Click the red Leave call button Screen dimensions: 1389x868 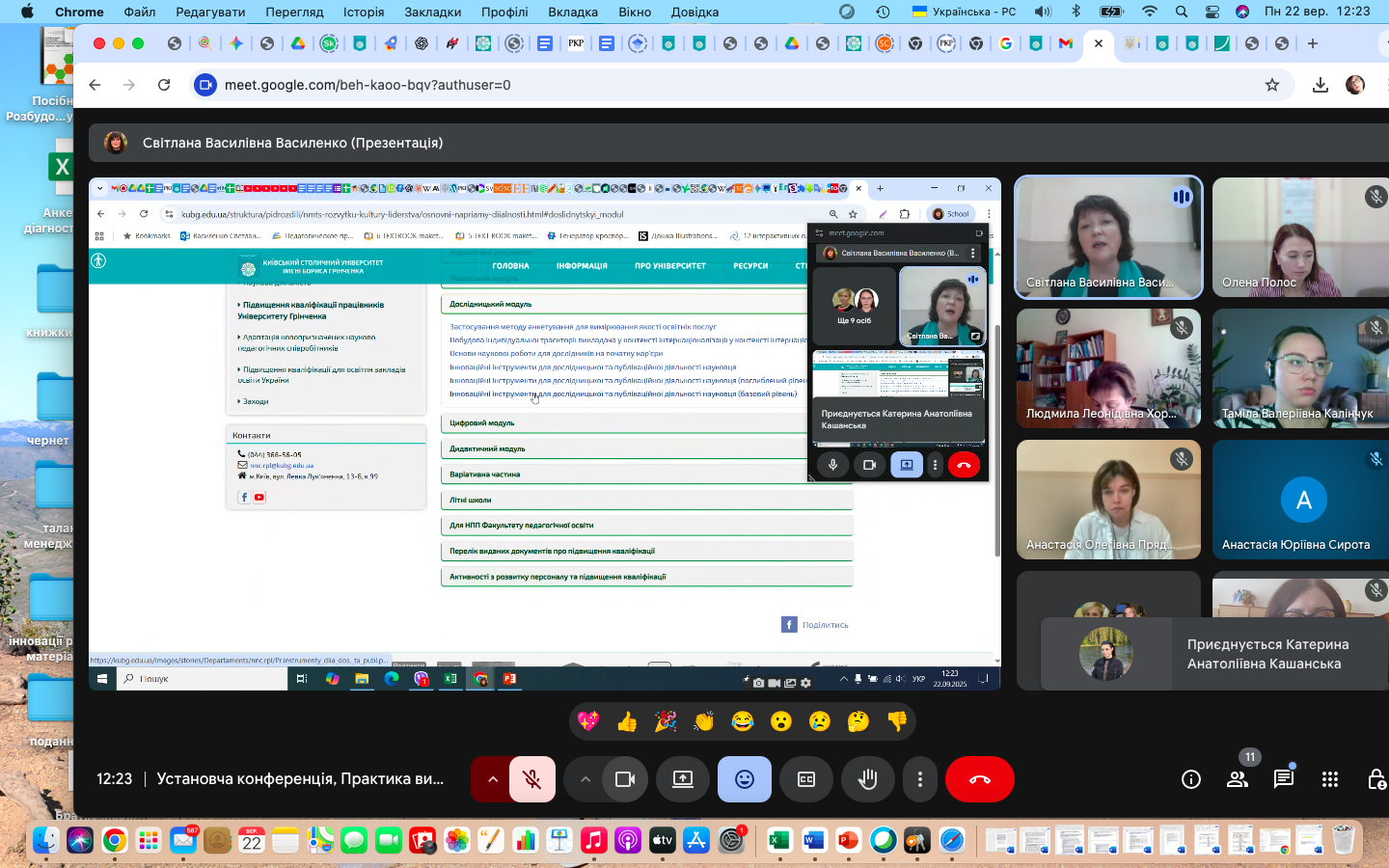pos(979,779)
